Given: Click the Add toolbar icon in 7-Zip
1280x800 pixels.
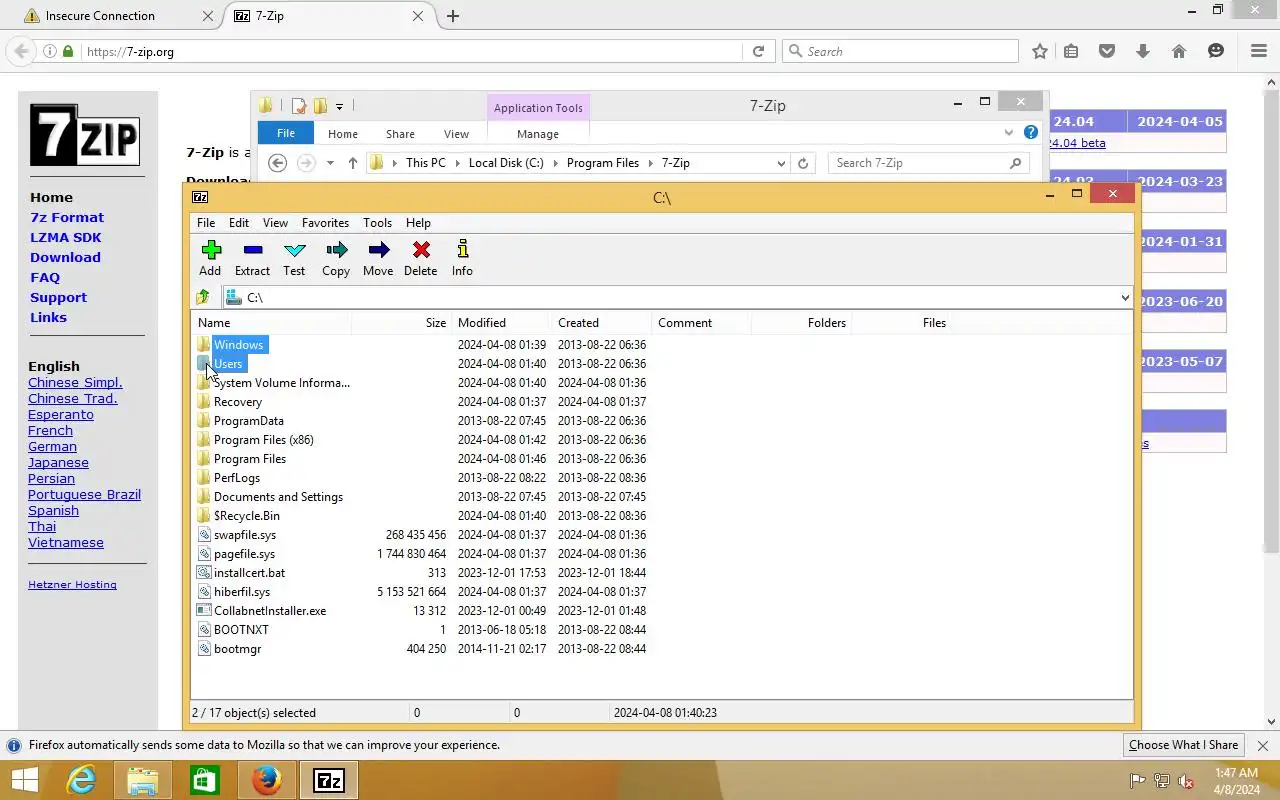Looking at the screenshot, I should click(x=210, y=258).
